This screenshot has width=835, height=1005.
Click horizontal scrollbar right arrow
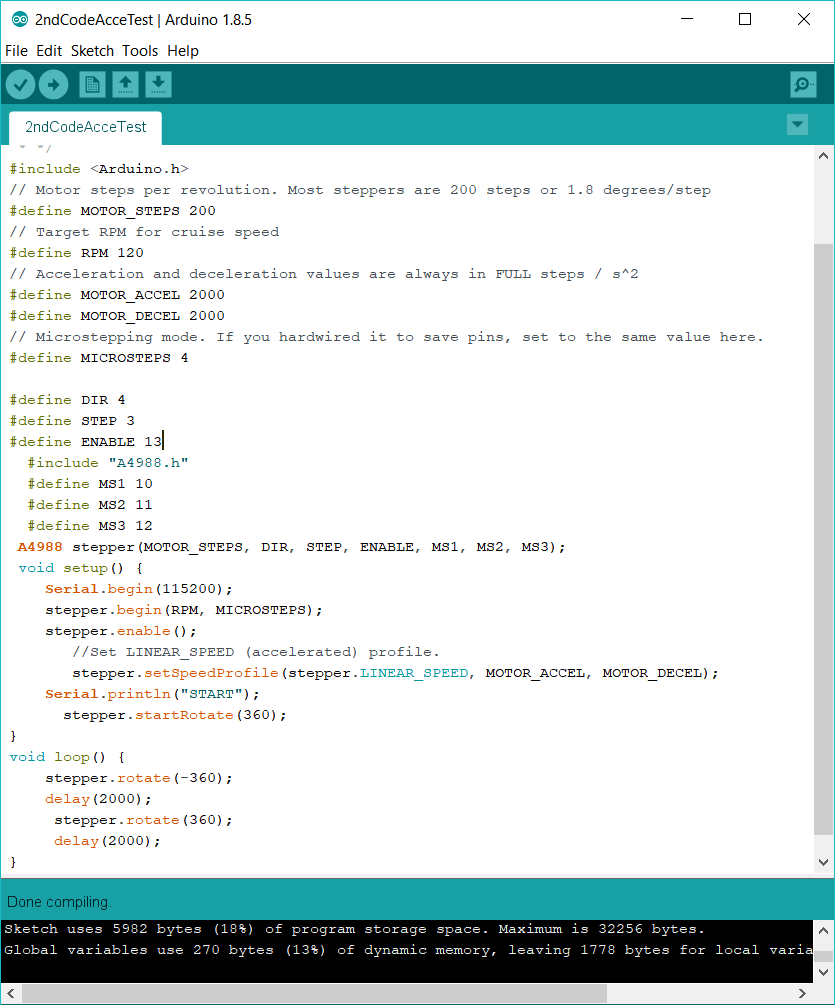802,993
